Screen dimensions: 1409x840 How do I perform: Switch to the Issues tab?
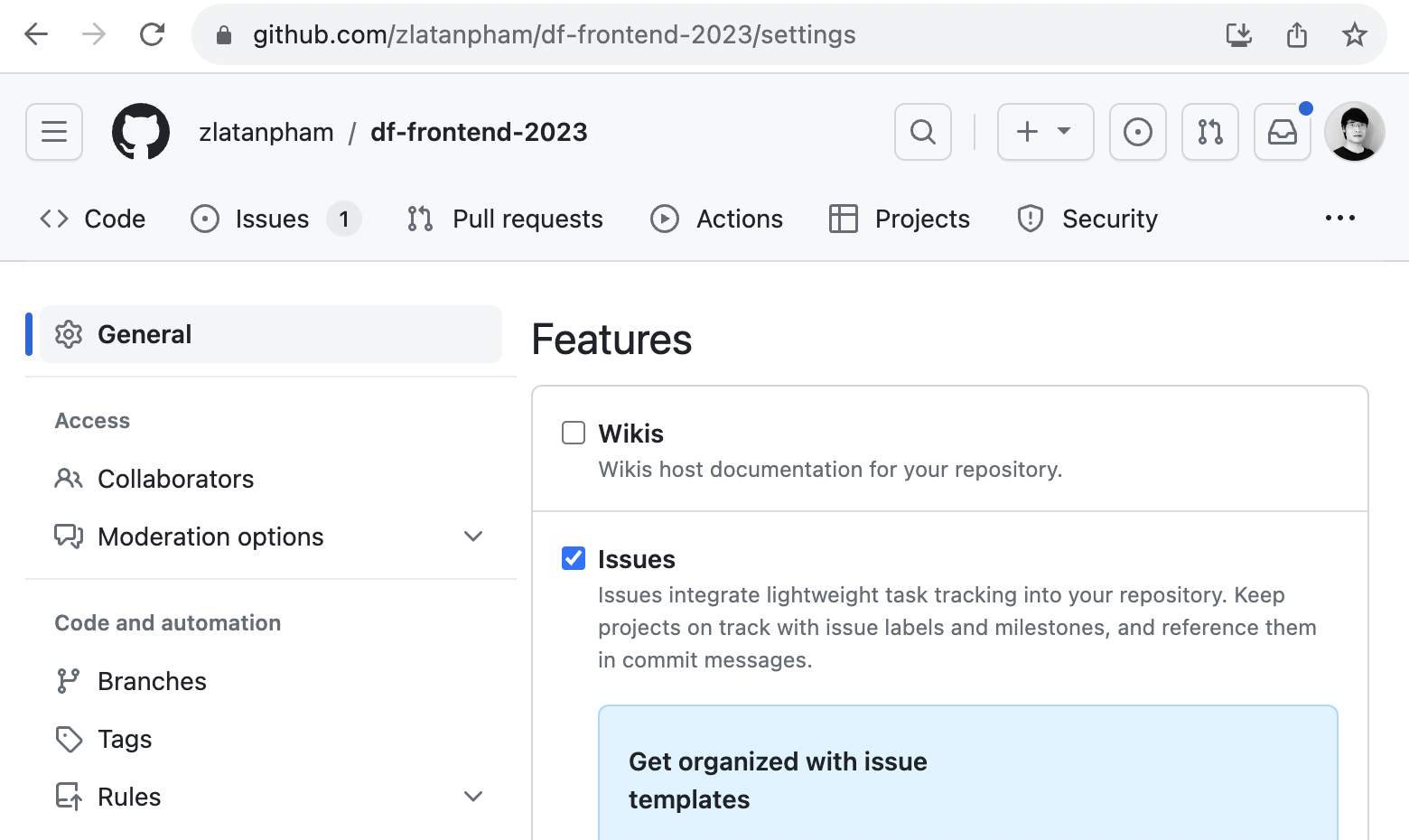(275, 219)
